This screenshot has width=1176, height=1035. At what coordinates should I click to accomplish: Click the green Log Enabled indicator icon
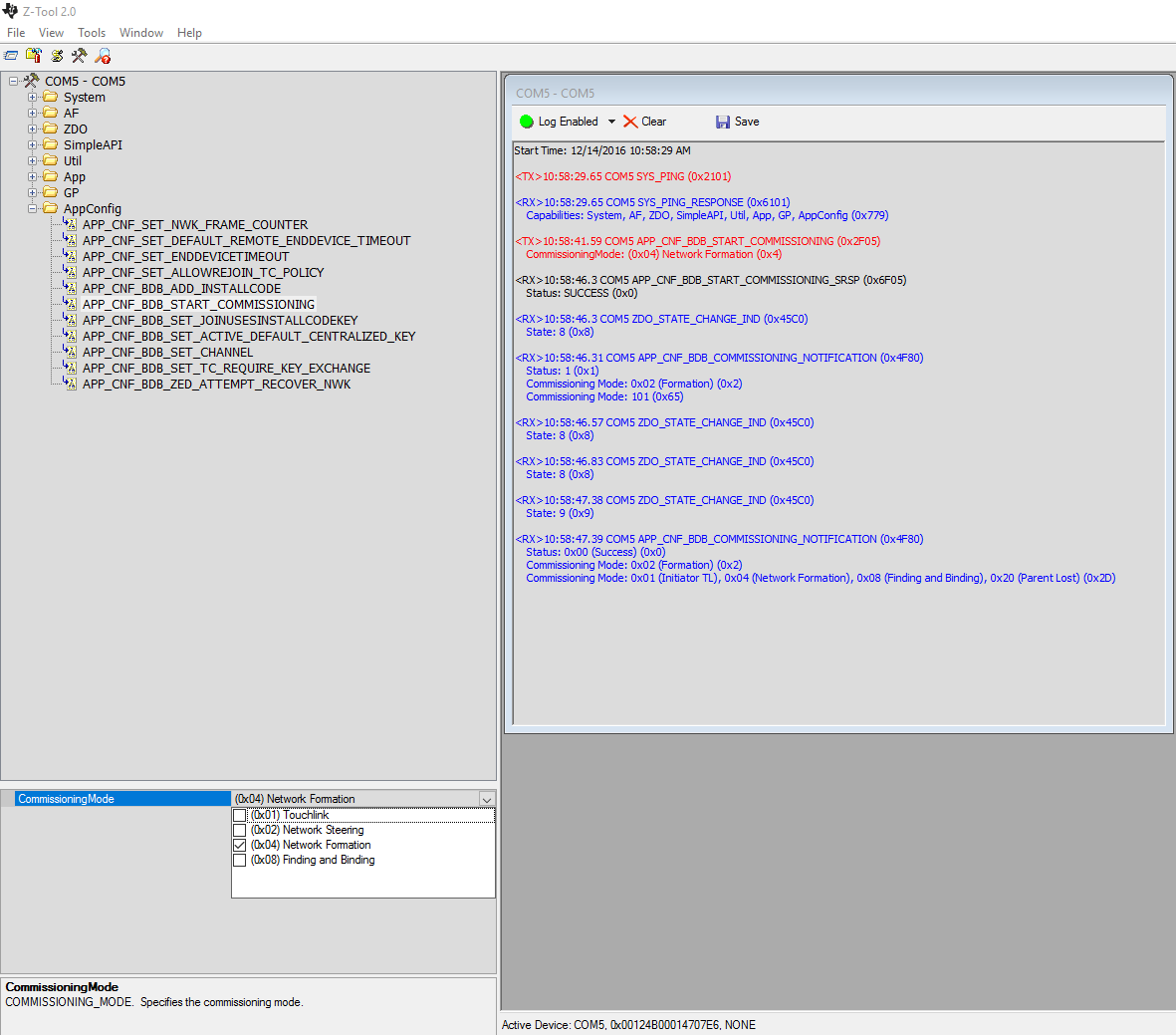pyautogui.click(x=527, y=122)
